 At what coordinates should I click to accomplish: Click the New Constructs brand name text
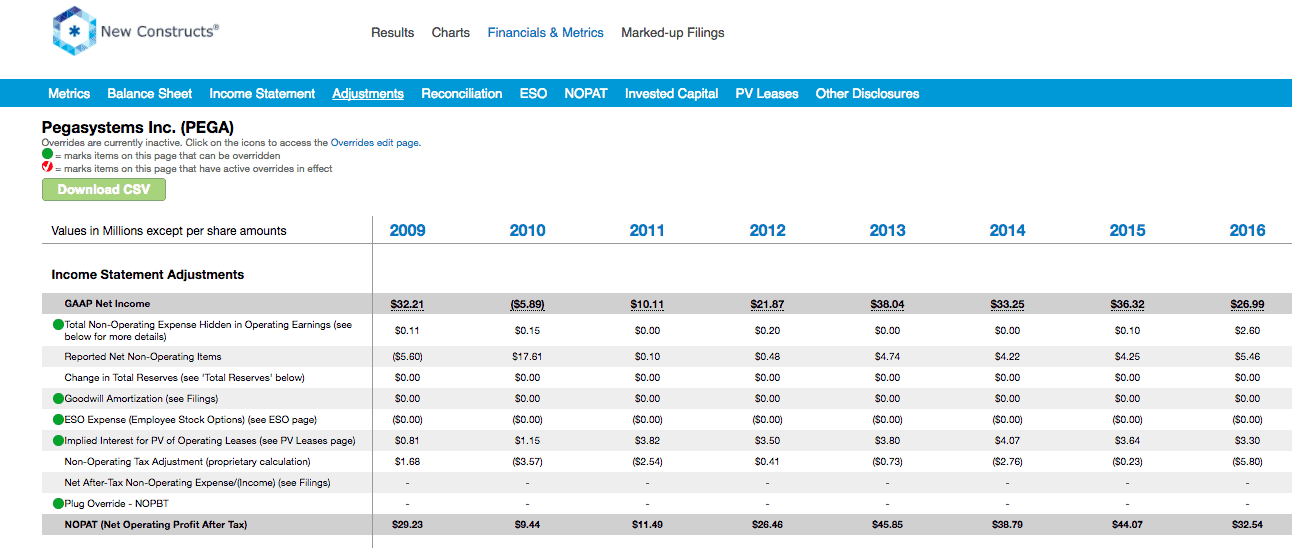tap(160, 32)
